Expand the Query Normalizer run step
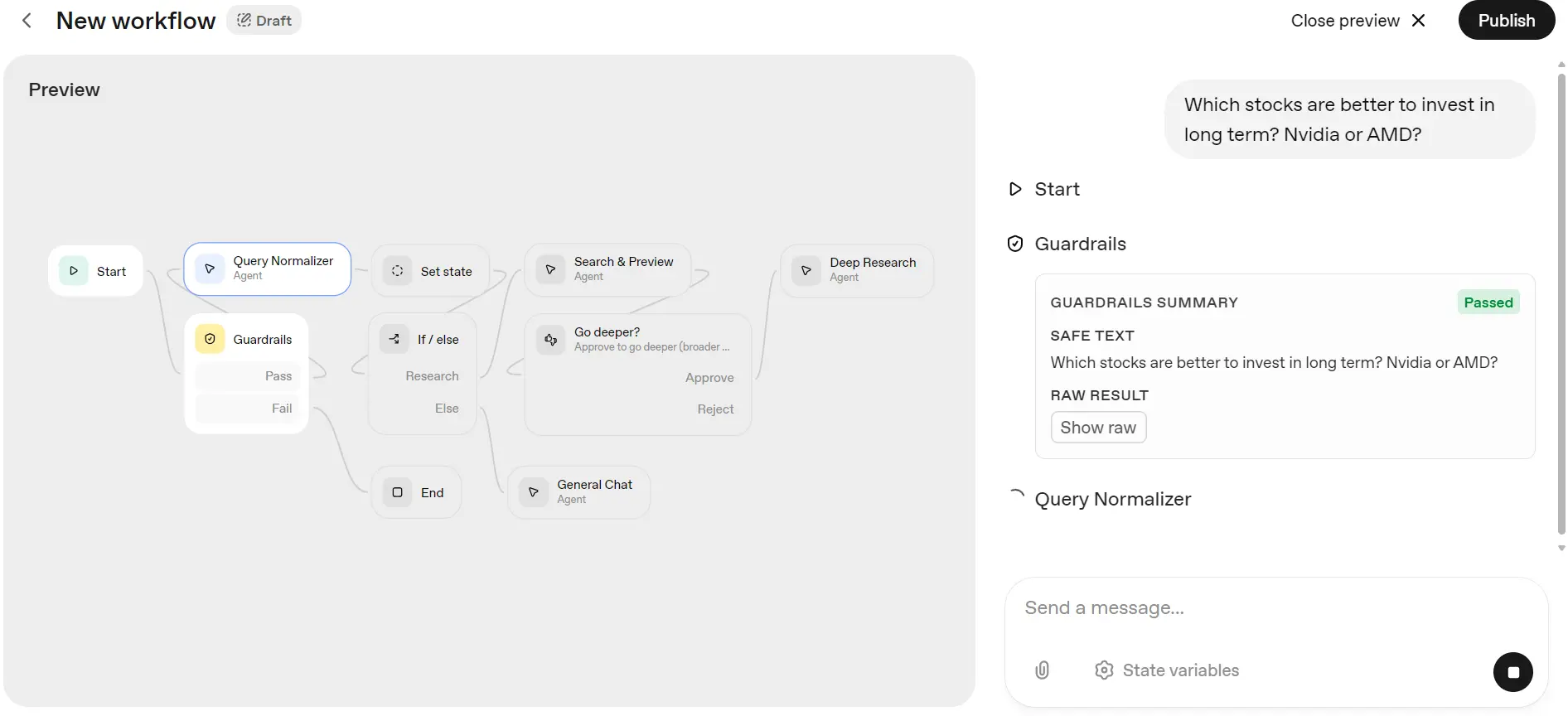 1112,499
